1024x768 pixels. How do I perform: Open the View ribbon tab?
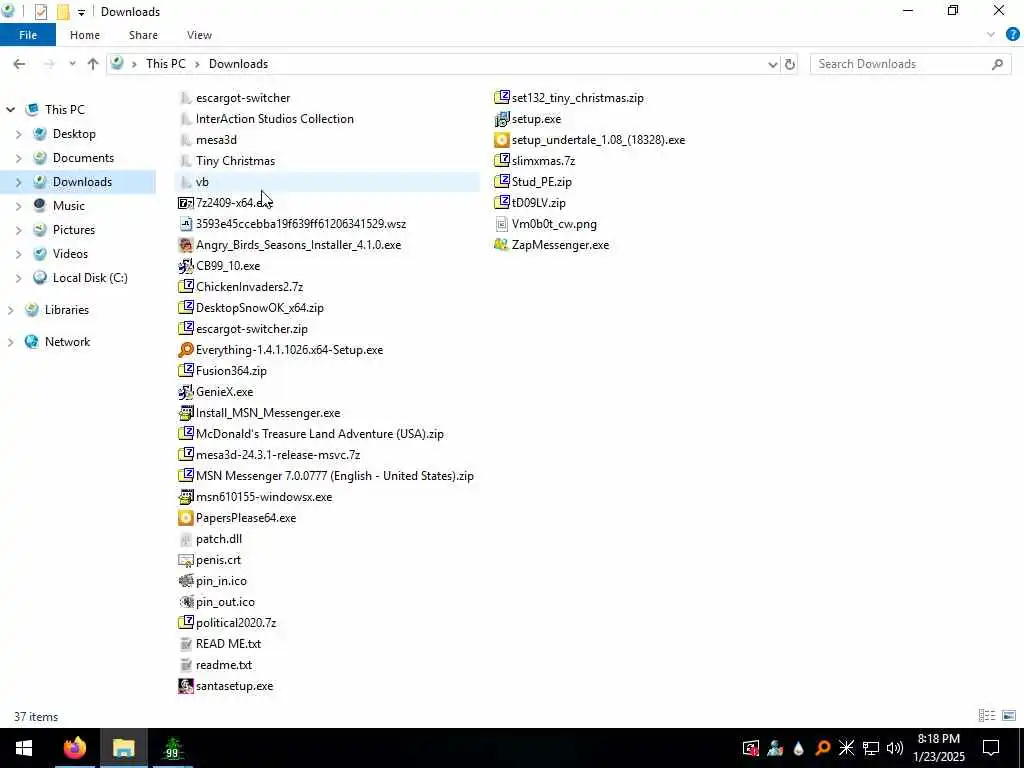(199, 35)
